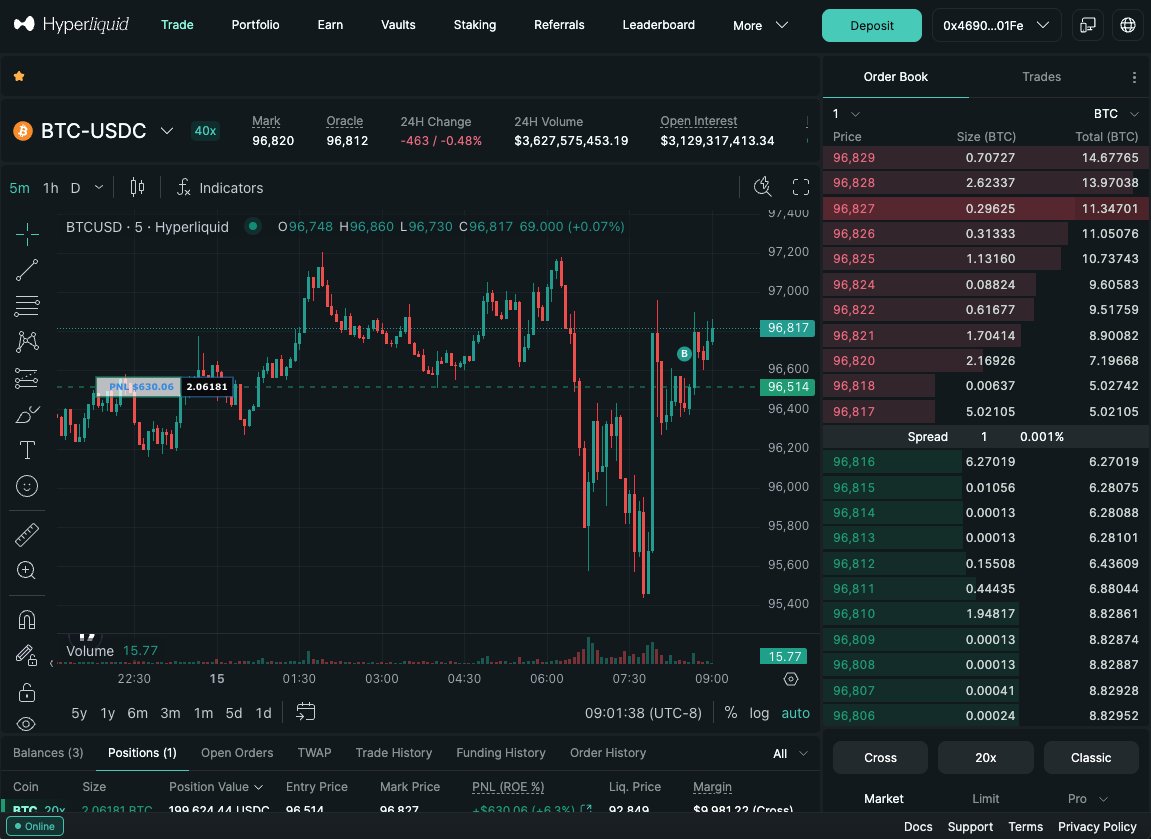Toggle auto scale on chart
Viewport: 1151px width, 839px height.
click(x=795, y=713)
